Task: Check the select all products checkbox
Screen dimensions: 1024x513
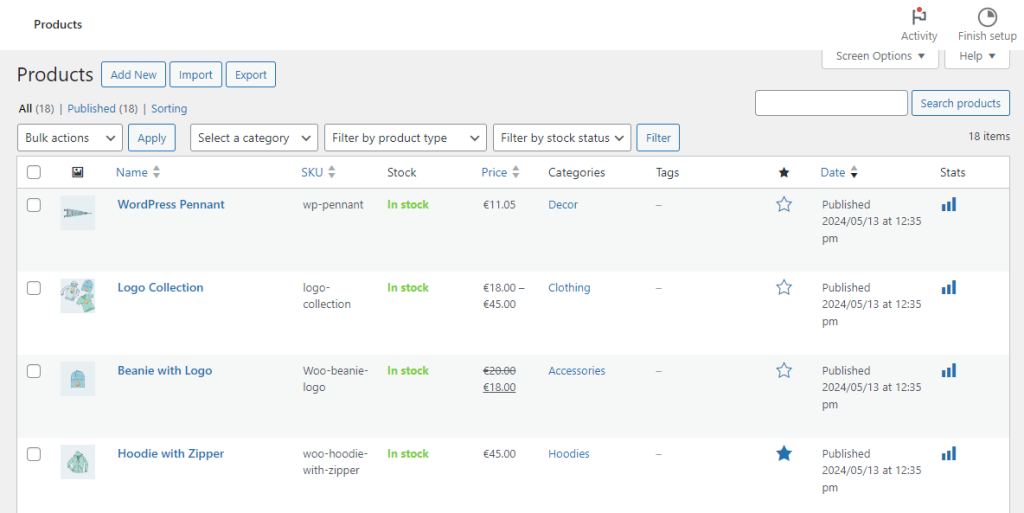Action: point(34,172)
